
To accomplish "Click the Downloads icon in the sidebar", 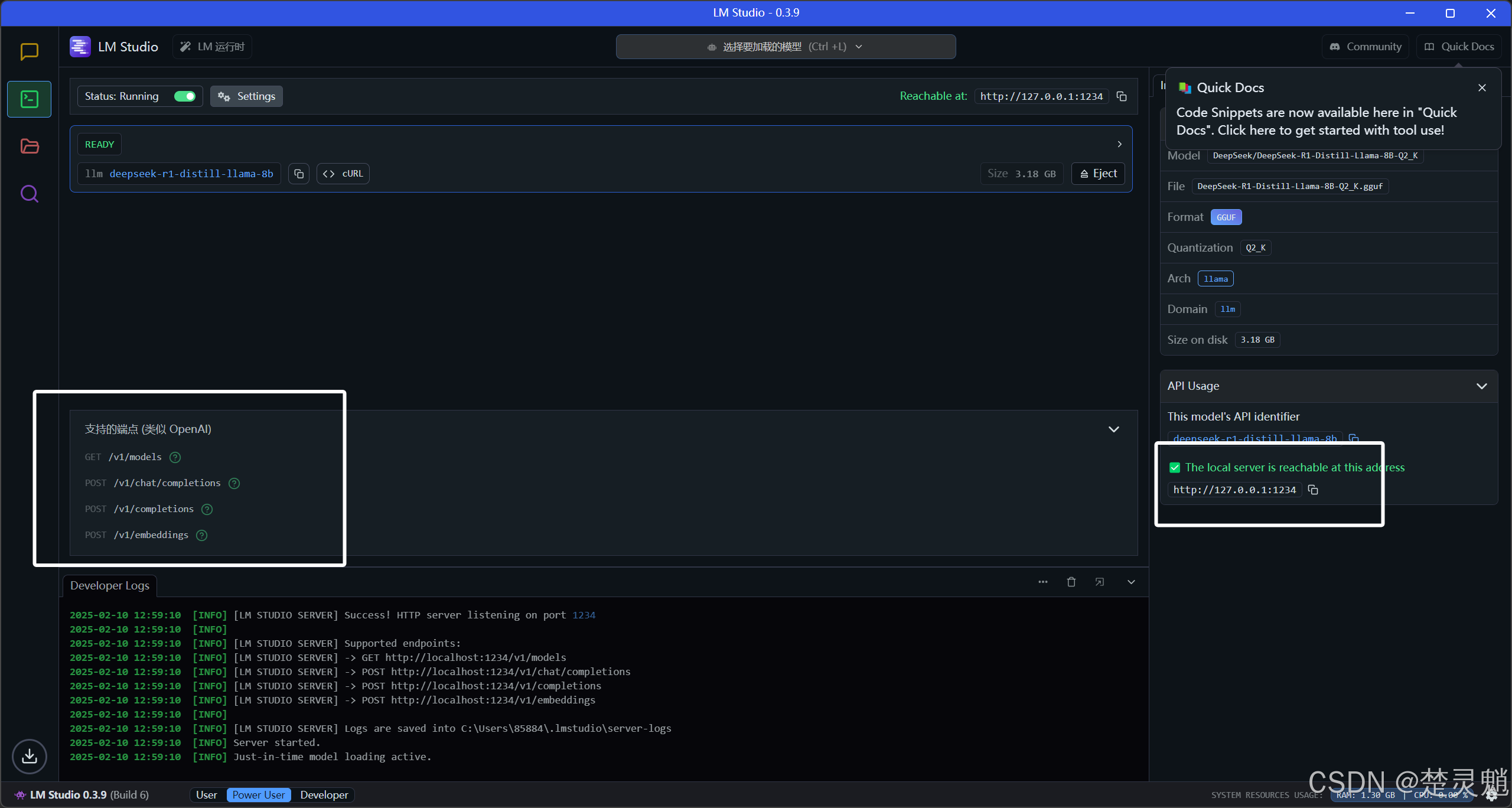I will coord(29,756).
